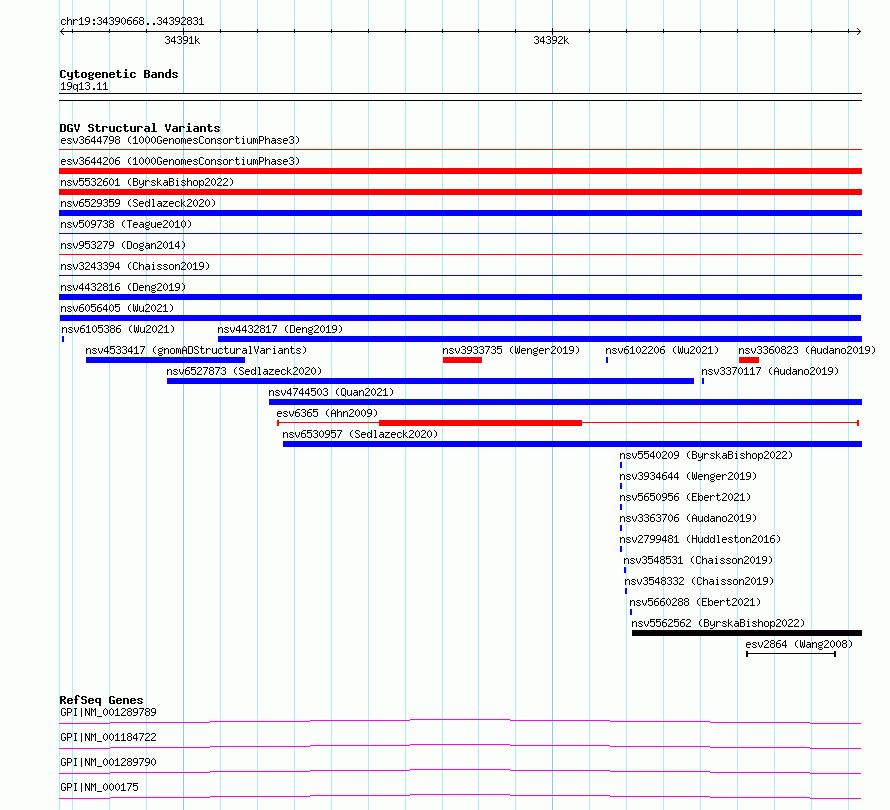Select the blue bar under nsv4533417

(165, 360)
